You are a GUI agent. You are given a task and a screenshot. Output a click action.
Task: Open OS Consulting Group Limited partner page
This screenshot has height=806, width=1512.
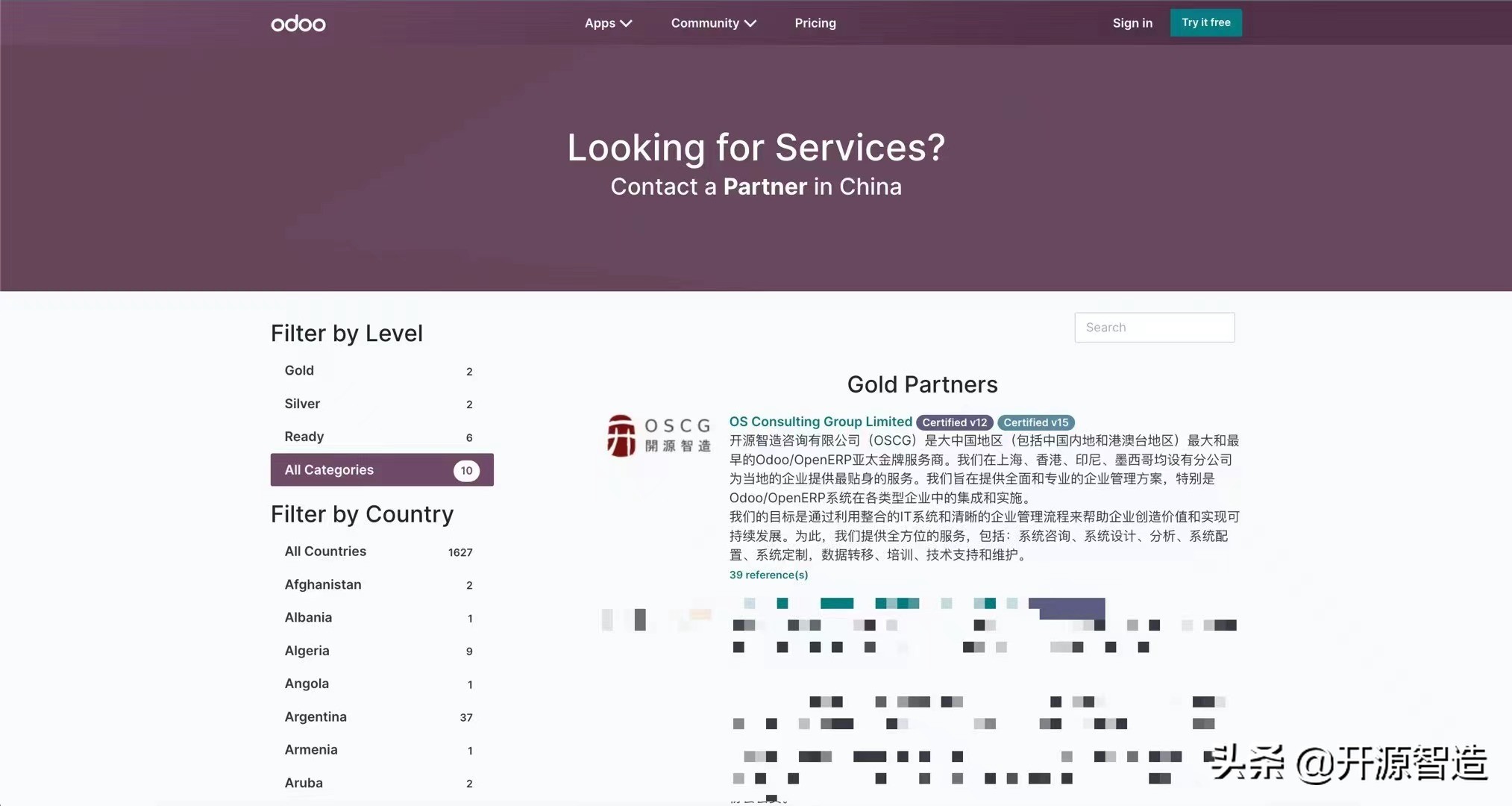click(x=821, y=422)
